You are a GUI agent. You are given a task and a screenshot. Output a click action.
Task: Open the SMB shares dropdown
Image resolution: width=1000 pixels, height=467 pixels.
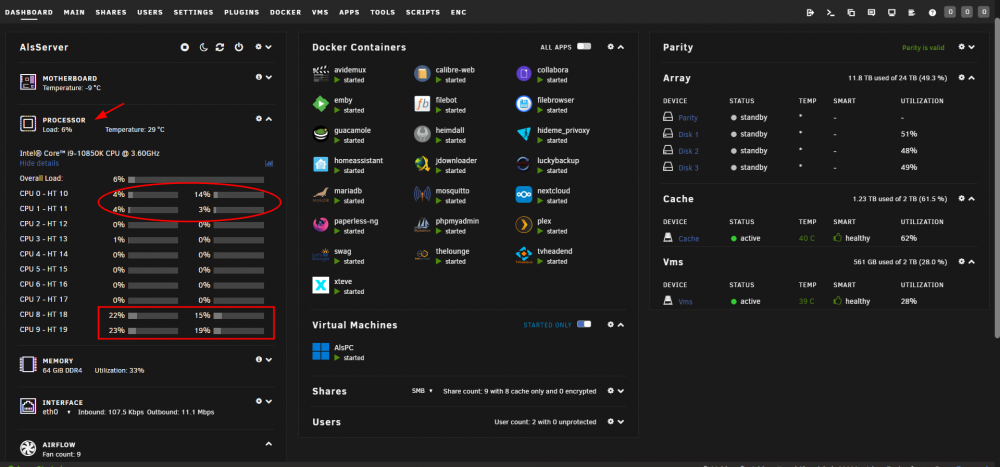423,391
